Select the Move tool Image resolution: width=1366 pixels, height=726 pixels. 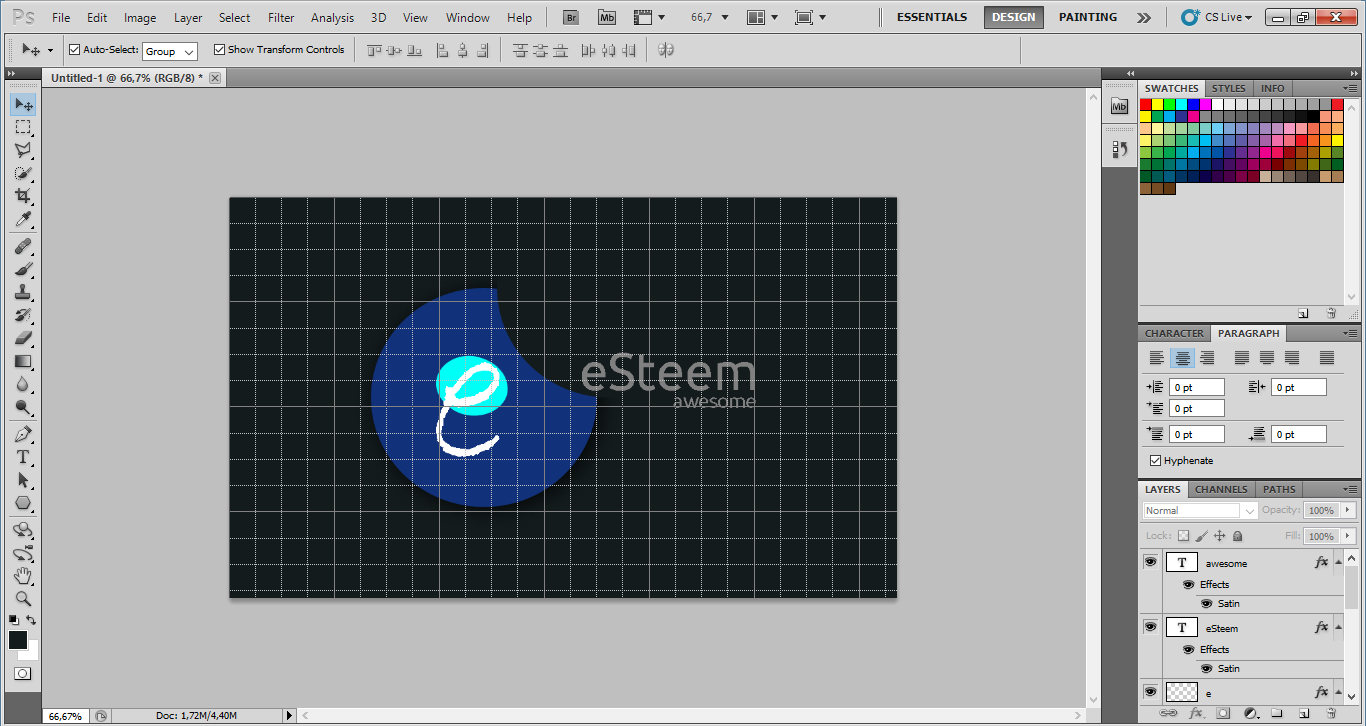tap(24, 104)
